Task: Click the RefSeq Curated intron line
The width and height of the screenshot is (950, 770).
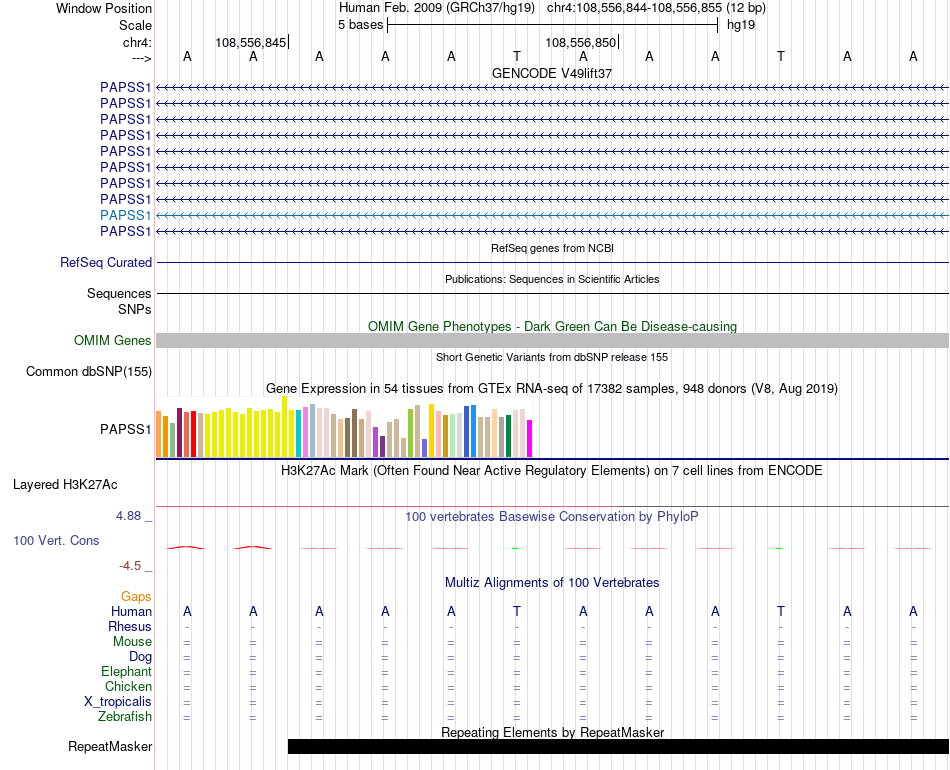Action: click(553, 262)
